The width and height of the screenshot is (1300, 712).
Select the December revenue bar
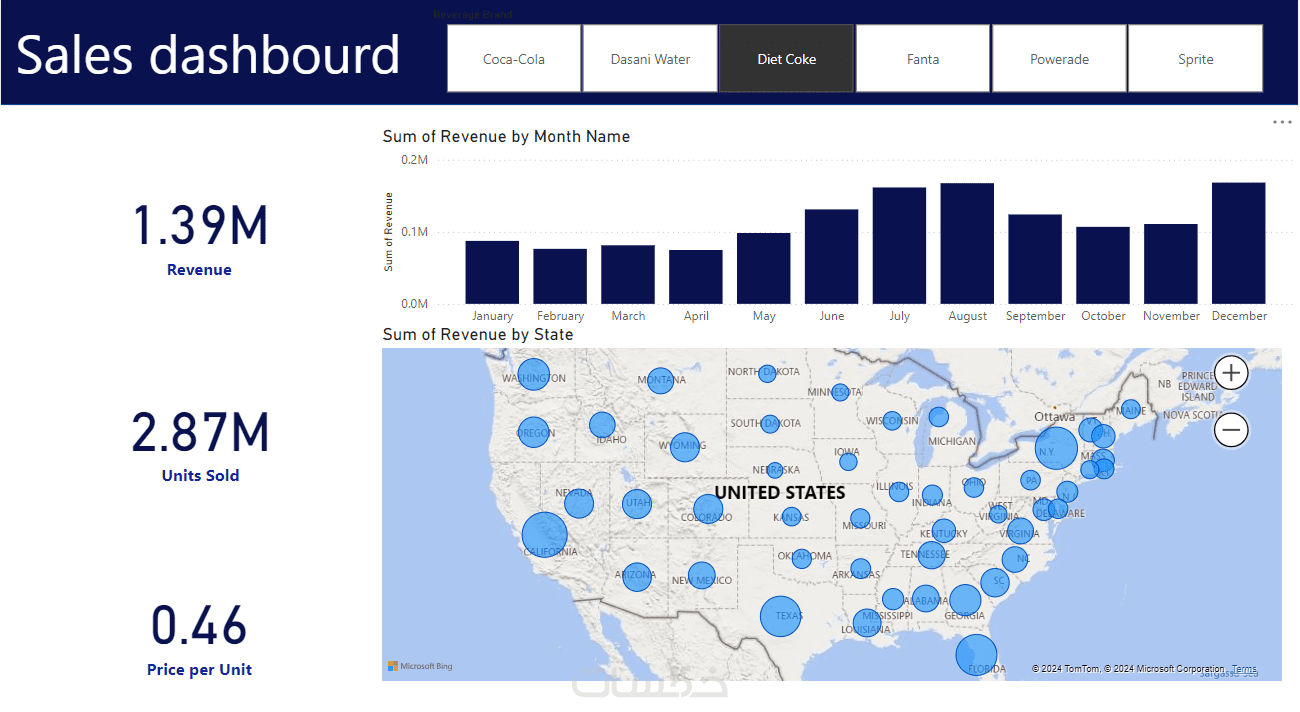pyautogui.click(x=1238, y=243)
